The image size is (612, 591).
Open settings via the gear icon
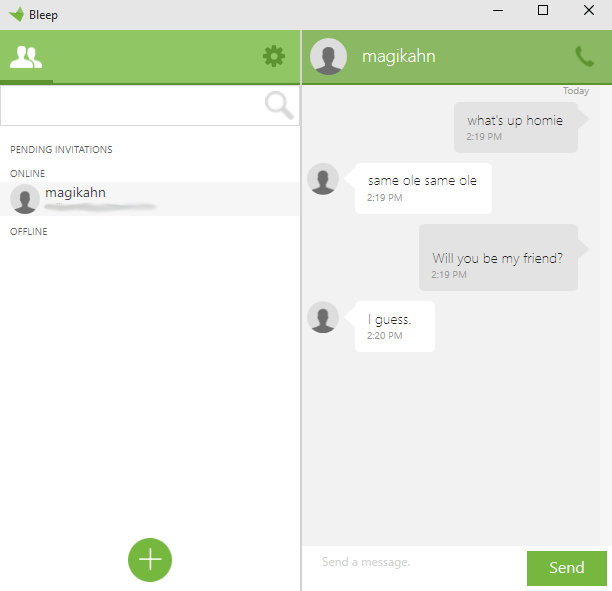click(x=274, y=56)
